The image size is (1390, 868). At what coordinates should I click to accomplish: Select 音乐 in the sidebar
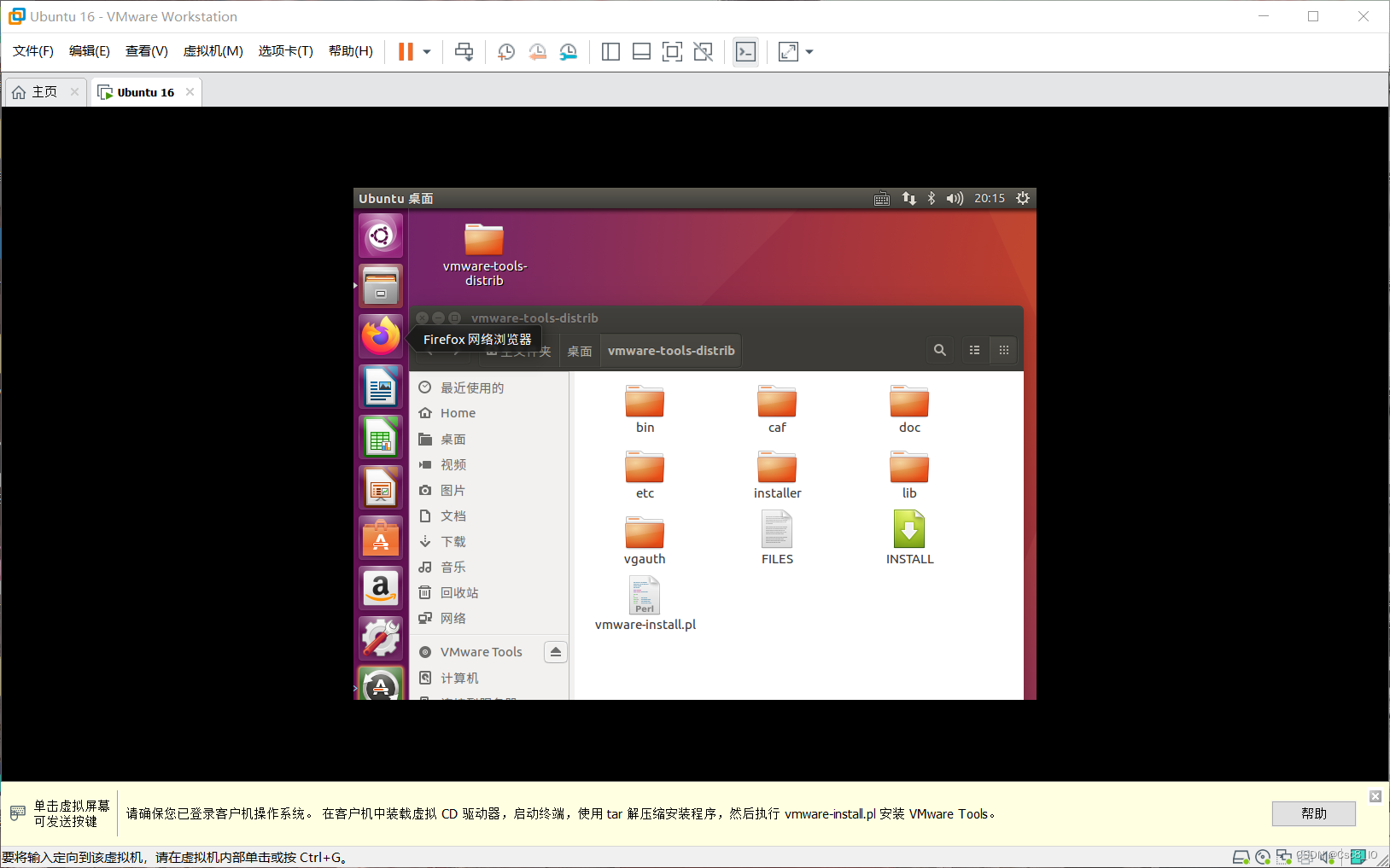pyautogui.click(x=489, y=567)
